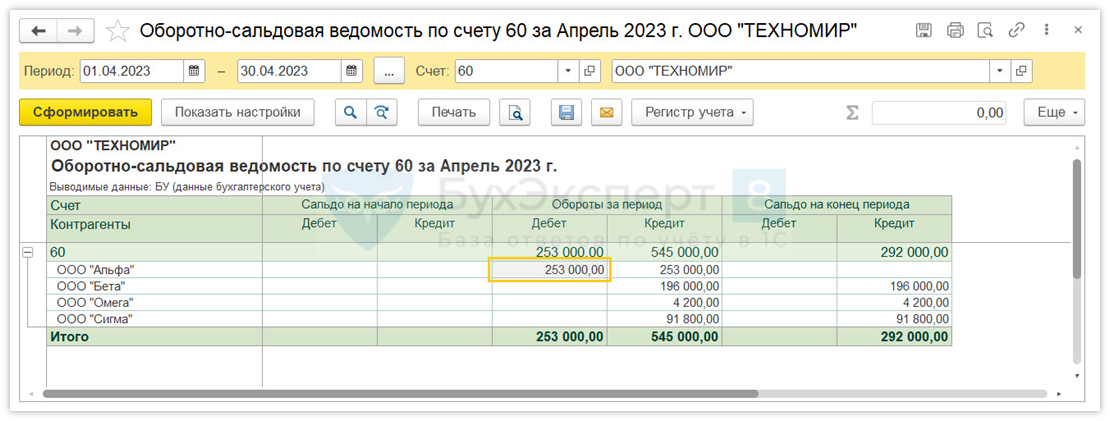1110x421 pixels.
Task: Click the Сформировать button
Action: (85, 113)
